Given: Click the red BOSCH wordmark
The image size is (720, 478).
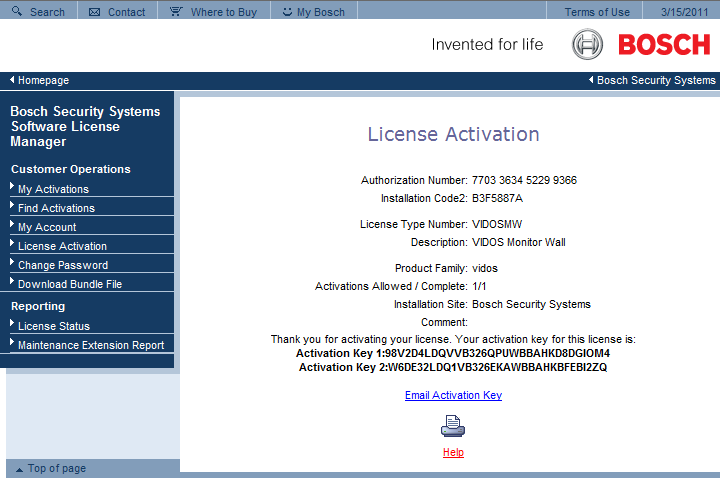Looking at the screenshot, I should pyautogui.click(x=664, y=45).
